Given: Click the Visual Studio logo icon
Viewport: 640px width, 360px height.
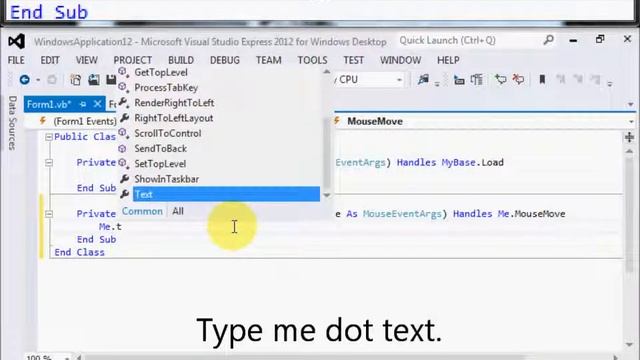Looking at the screenshot, I should point(16,41).
